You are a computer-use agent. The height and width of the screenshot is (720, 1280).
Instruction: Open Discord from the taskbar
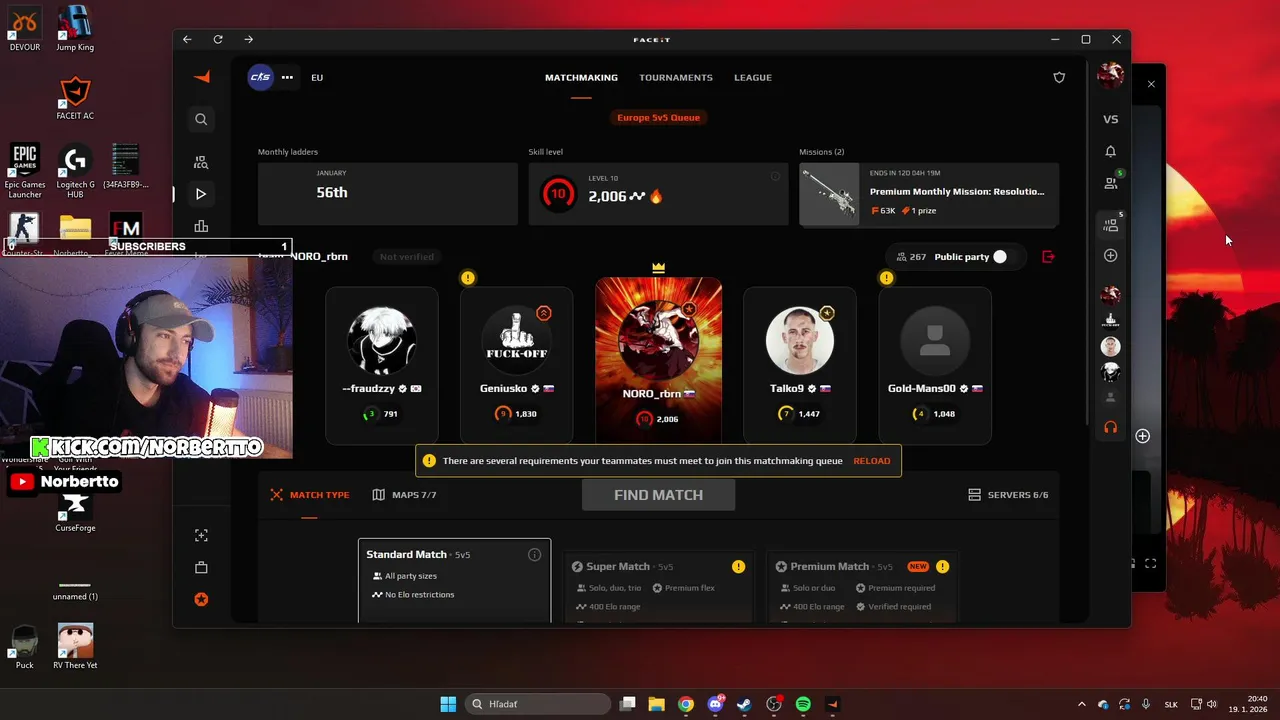point(715,704)
